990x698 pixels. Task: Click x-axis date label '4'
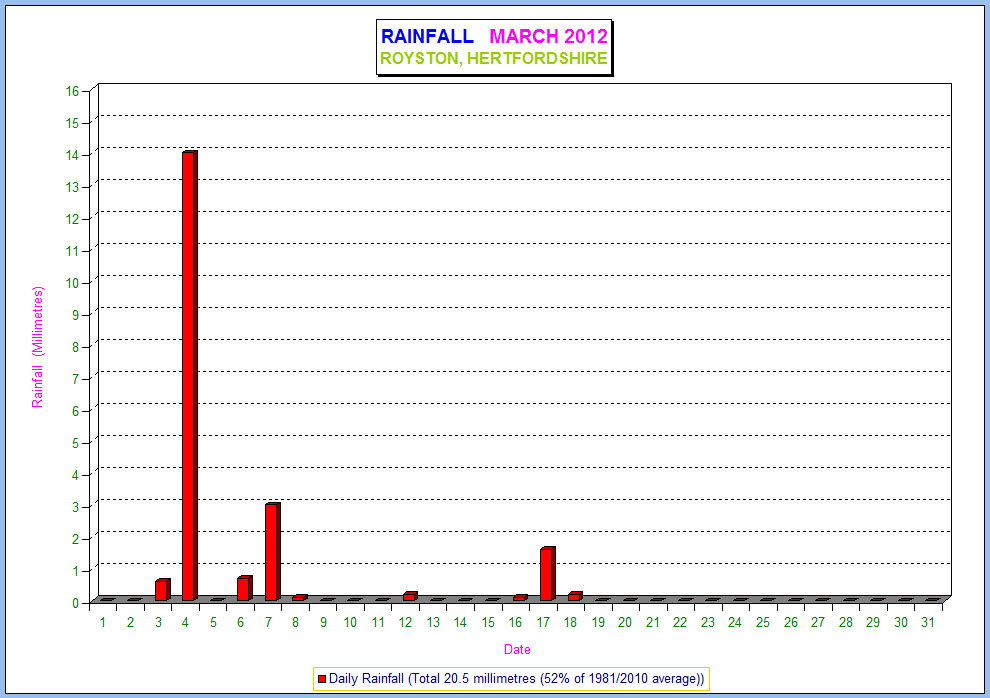185,622
